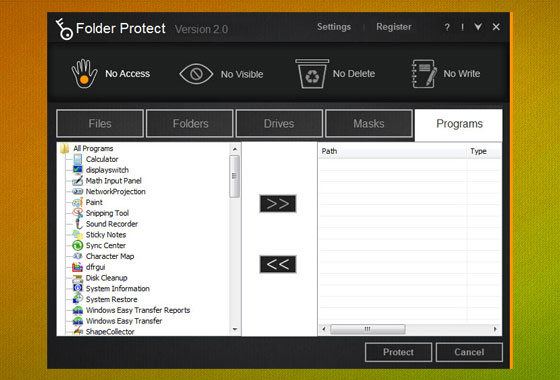The width and height of the screenshot is (560, 380).
Task: Select Windows Easy Transfer in the tree
Action: click(124, 321)
